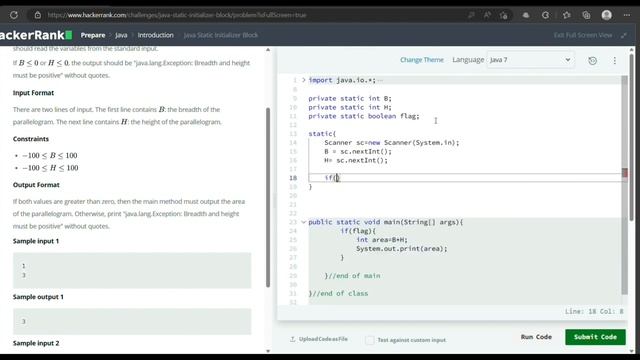Click the Sample output 1 box
640x360 pixels.
[x=132, y=321]
